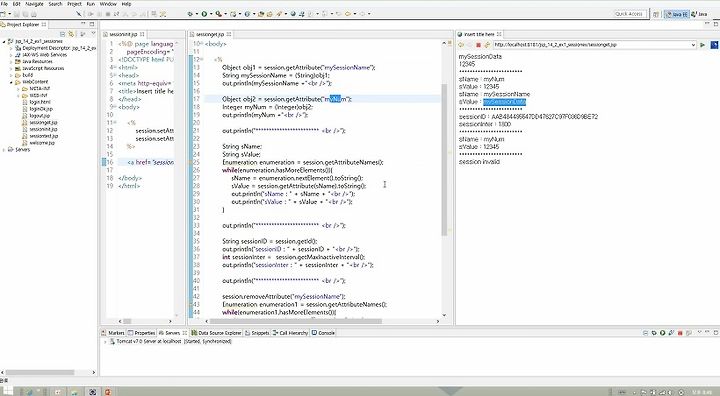Expand Java Resources node

coord(11,62)
